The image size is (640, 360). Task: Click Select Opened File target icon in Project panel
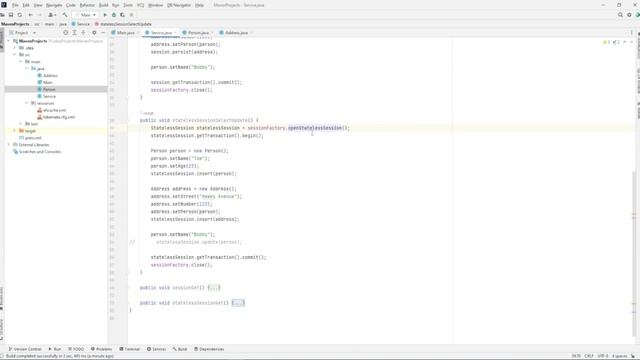coord(65,32)
